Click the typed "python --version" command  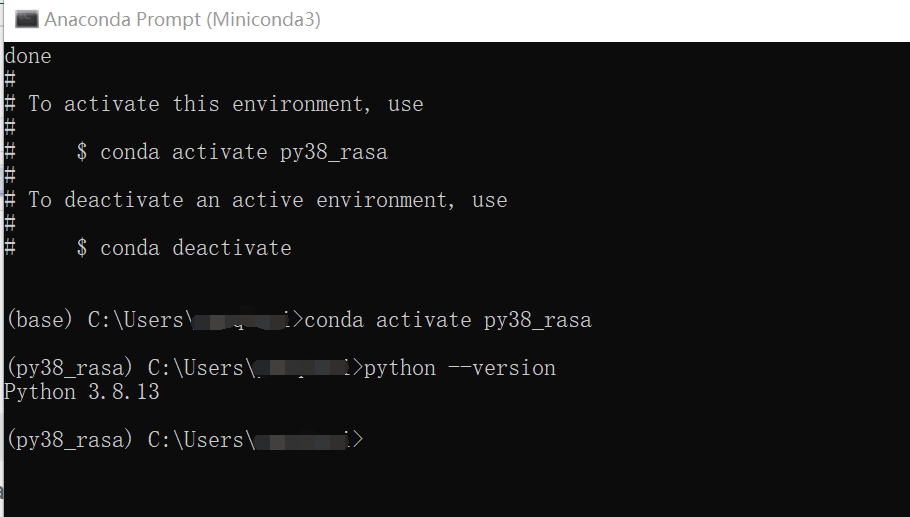pos(460,368)
